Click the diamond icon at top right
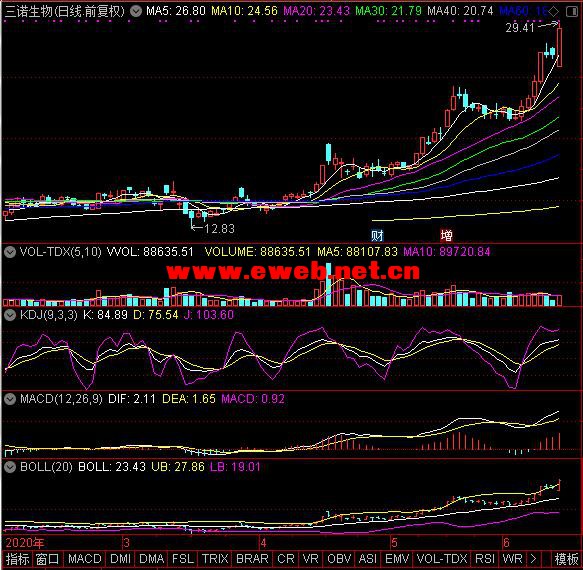The image size is (583, 570). pyautogui.click(x=554, y=12)
